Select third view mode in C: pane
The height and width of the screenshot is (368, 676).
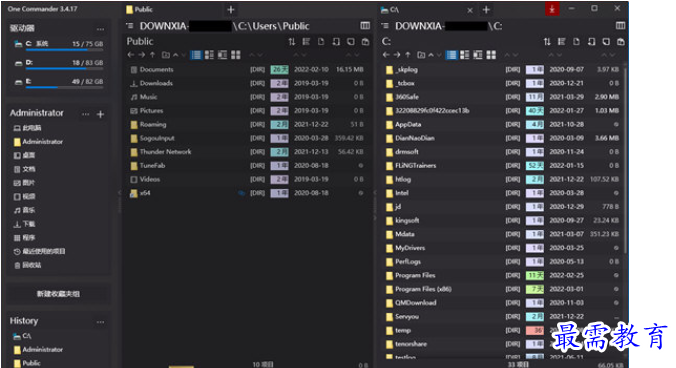pyautogui.click(x=478, y=55)
